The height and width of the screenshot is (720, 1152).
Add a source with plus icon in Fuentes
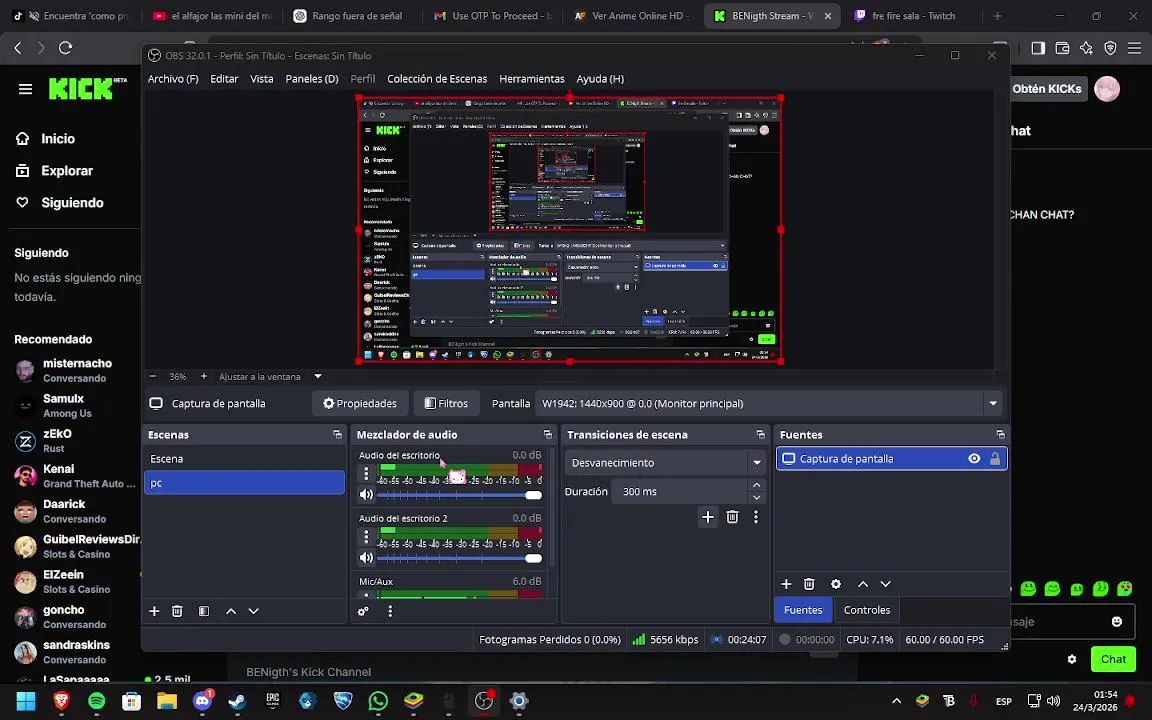(786, 584)
